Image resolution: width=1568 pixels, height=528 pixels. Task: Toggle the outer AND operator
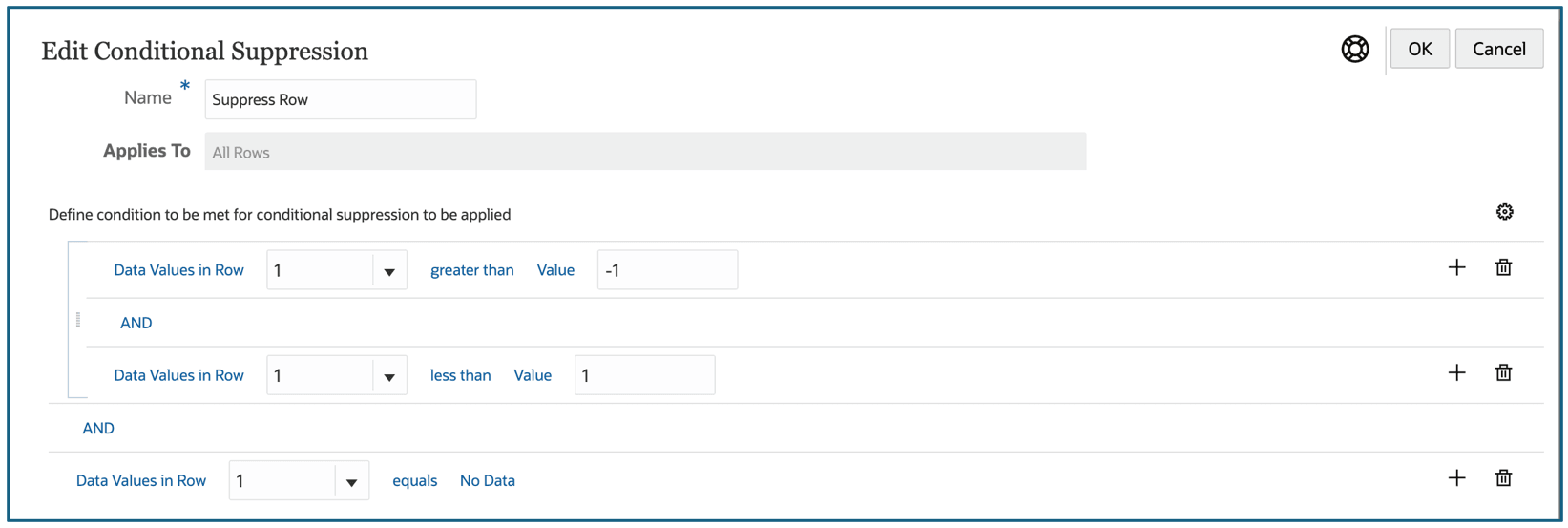click(x=98, y=428)
